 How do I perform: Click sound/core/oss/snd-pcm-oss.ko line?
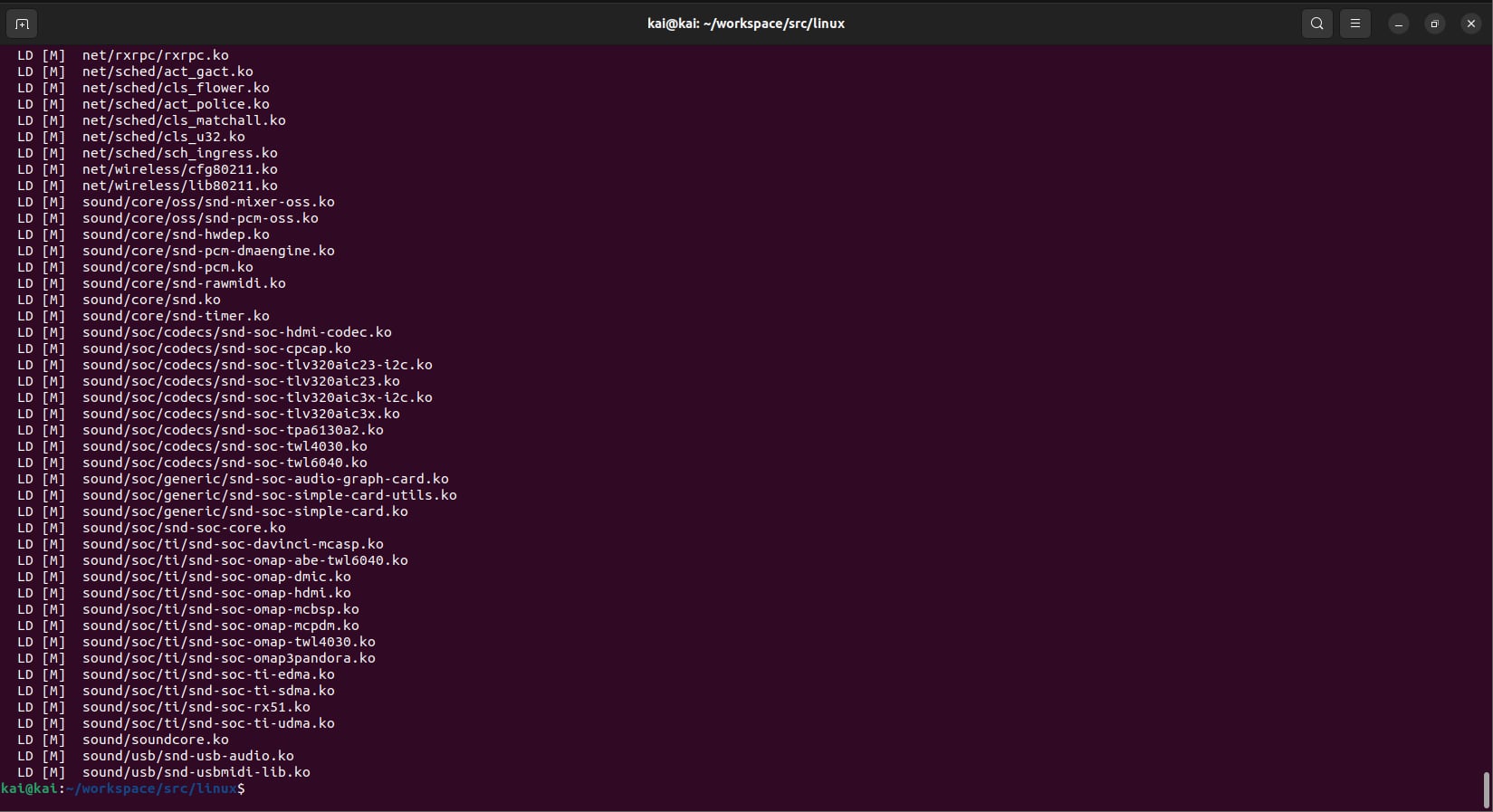167,218
